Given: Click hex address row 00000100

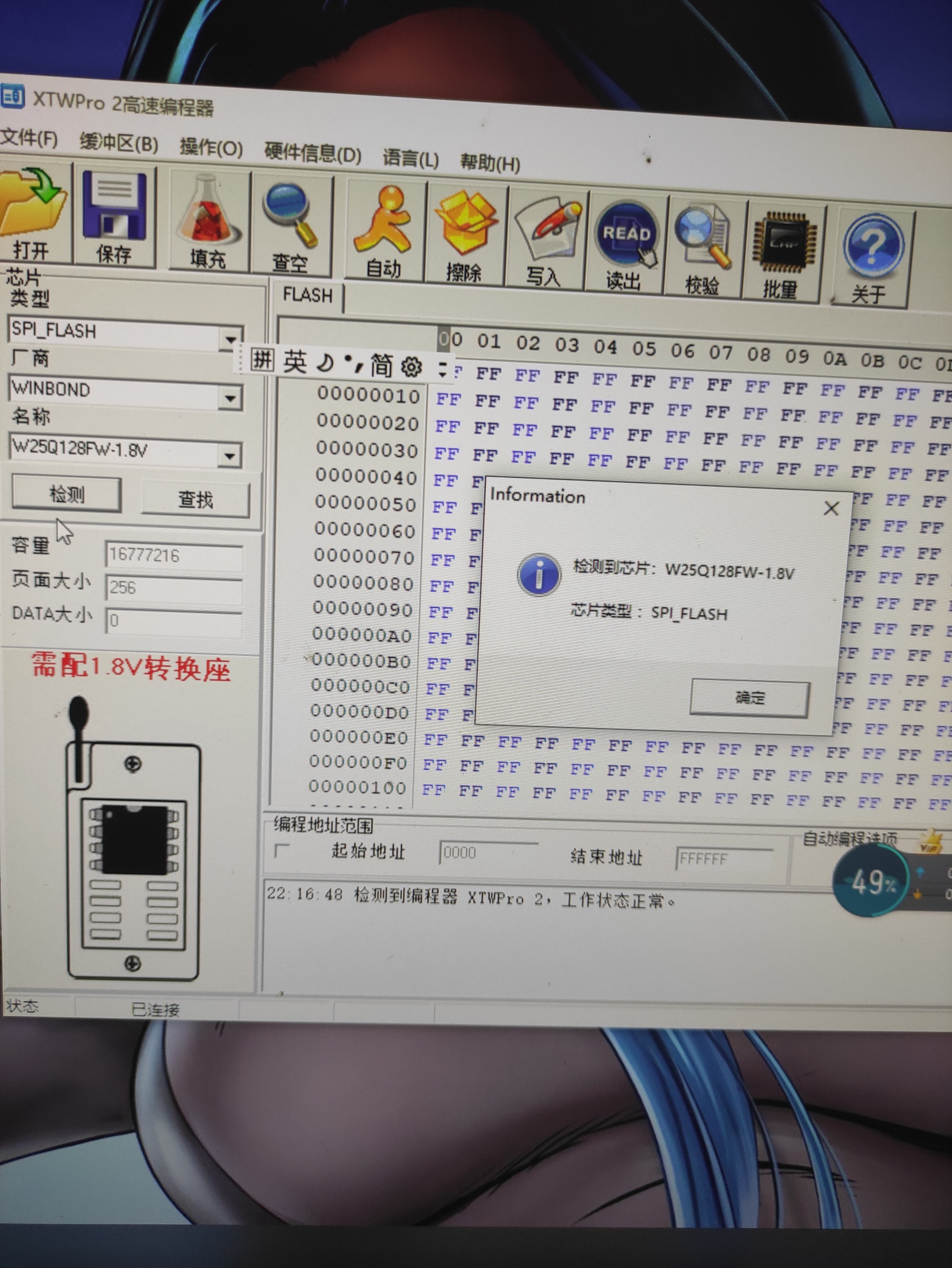Looking at the screenshot, I should point(358,787).
